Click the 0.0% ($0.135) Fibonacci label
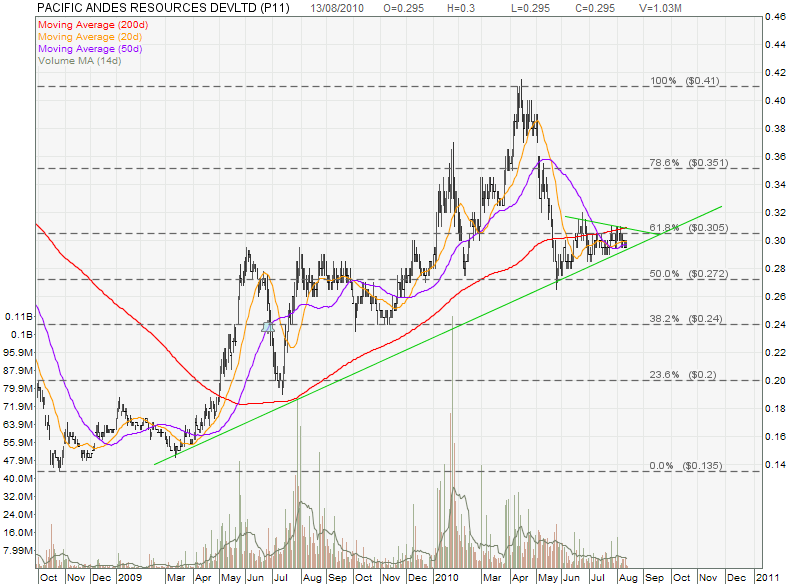Viewport: 800px width, 586px height. [x=686, y=466]
